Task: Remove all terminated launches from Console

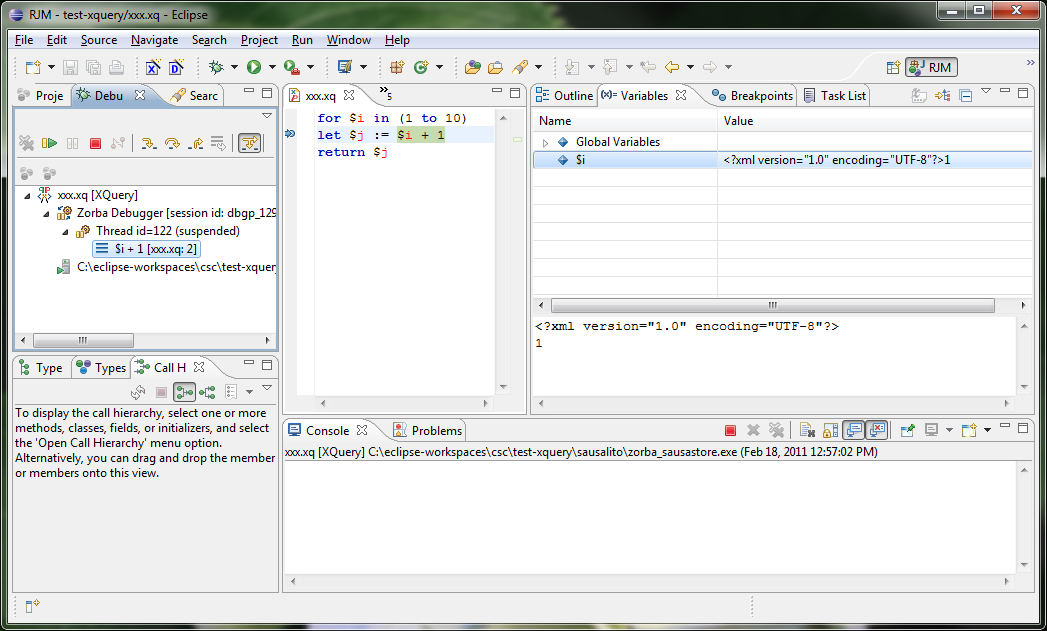Action: click(x=777, y=430)
